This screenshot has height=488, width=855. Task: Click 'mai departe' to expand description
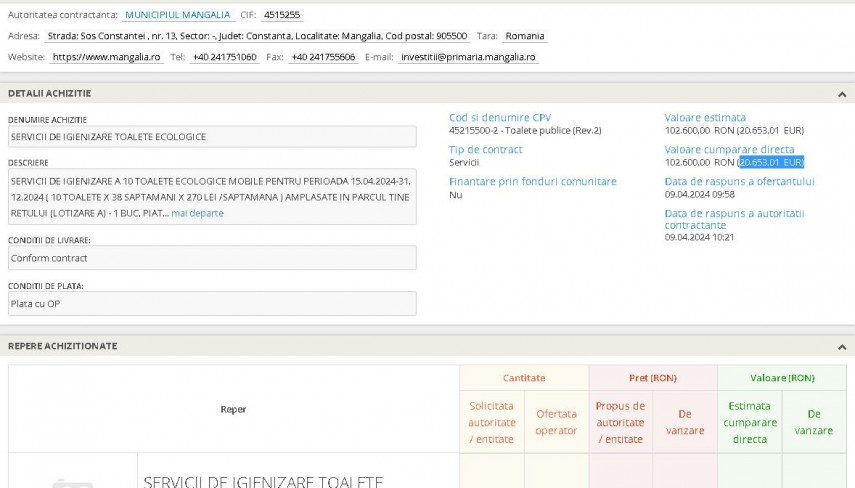coord(197,213)
